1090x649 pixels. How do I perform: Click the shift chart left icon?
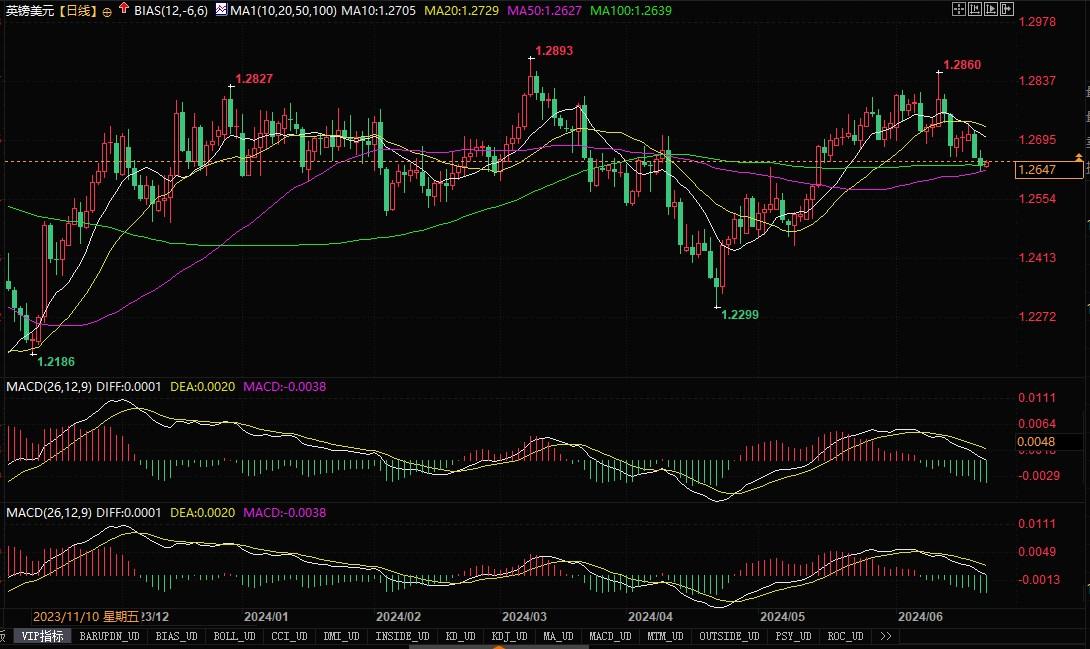click(975, 9)
